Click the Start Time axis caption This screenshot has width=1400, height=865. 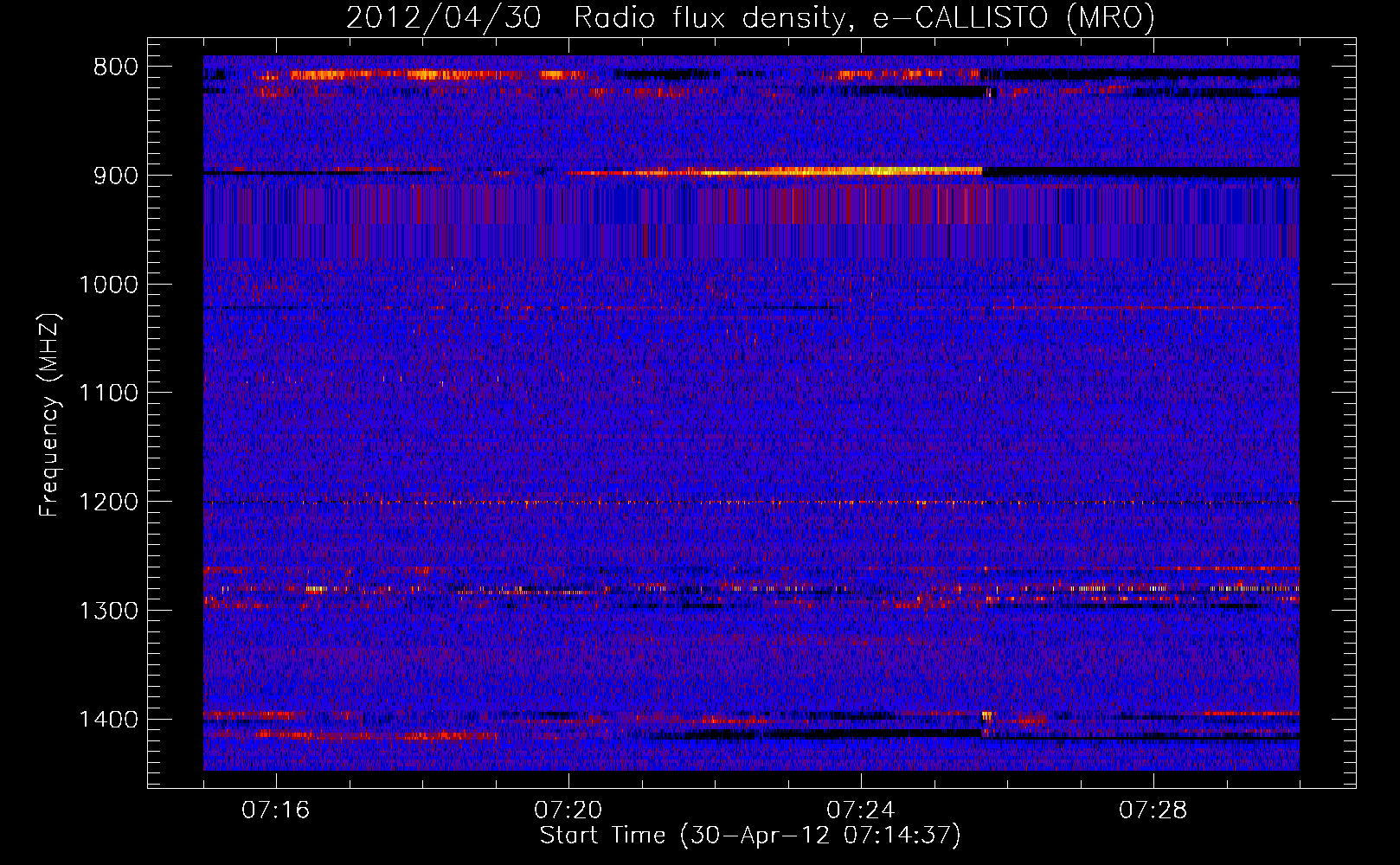(750, 836)
